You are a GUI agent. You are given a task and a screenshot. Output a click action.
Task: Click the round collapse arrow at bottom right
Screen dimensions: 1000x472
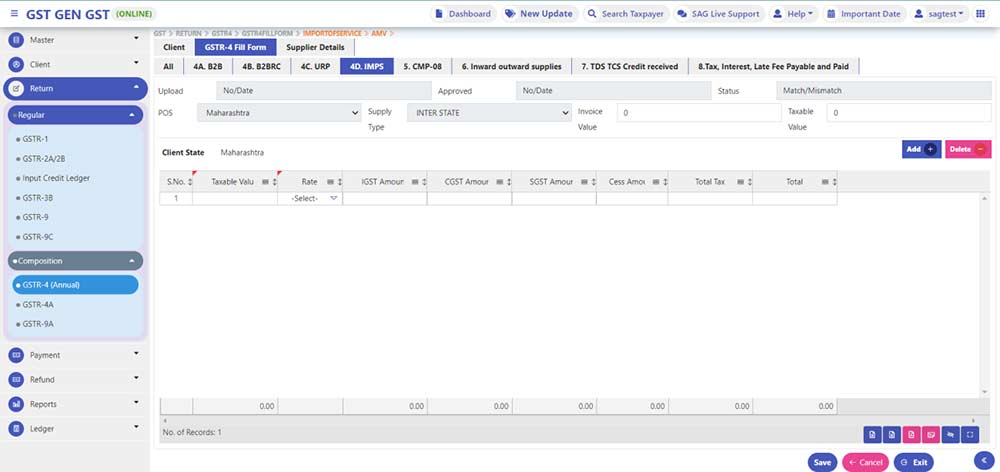(982, 458)
